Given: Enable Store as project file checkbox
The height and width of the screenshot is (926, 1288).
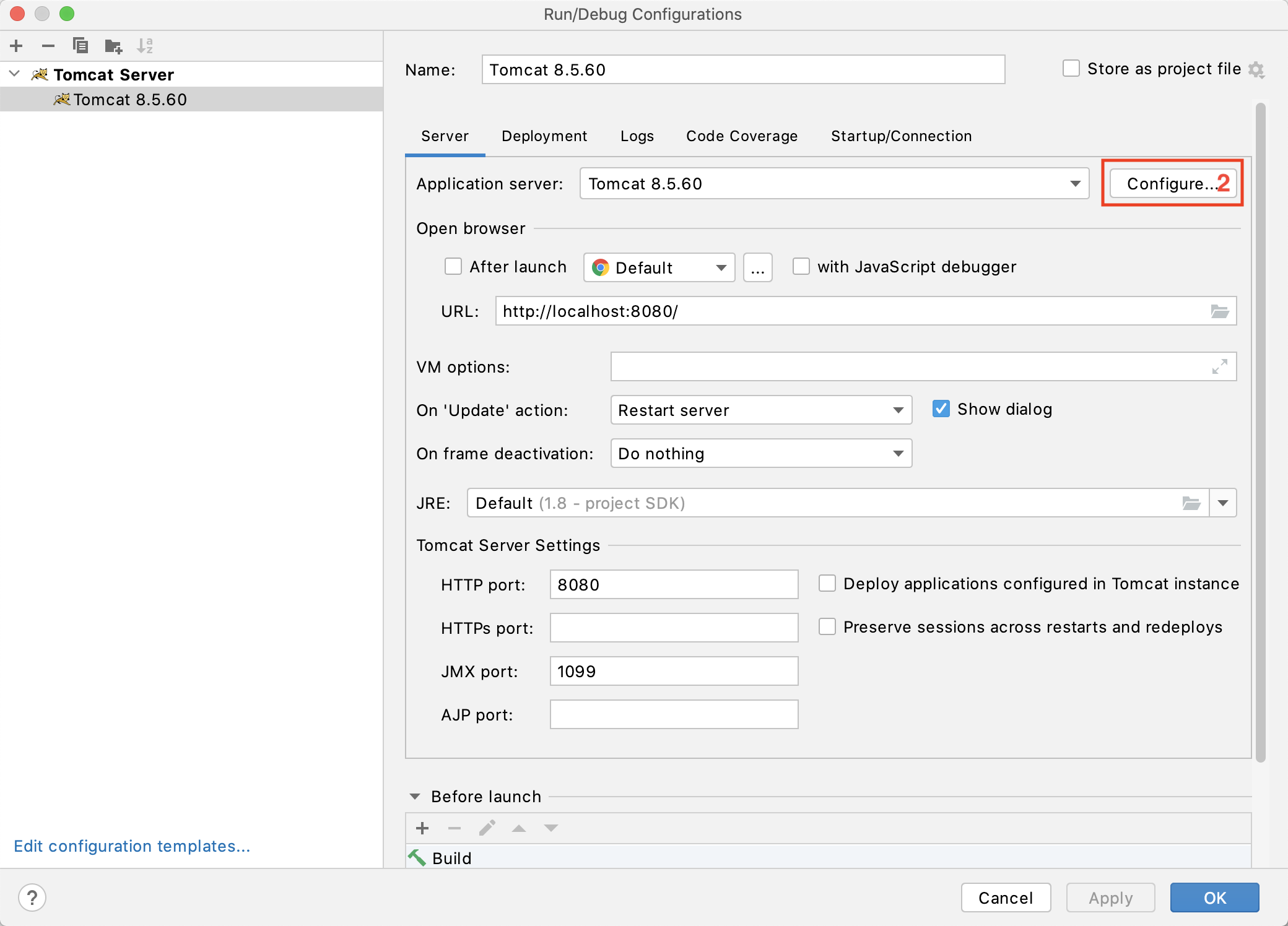Looking at the screenshot, I should click(1071, 68).
